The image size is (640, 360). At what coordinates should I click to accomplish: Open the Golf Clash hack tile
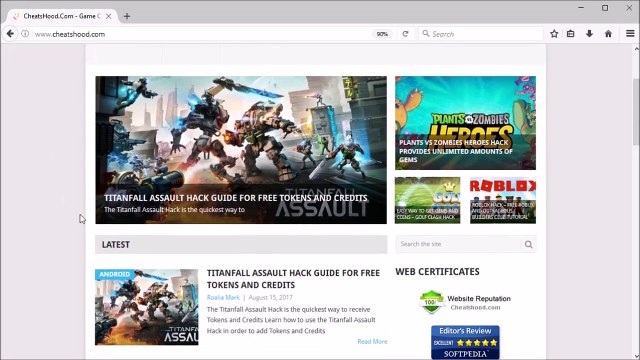427,200
